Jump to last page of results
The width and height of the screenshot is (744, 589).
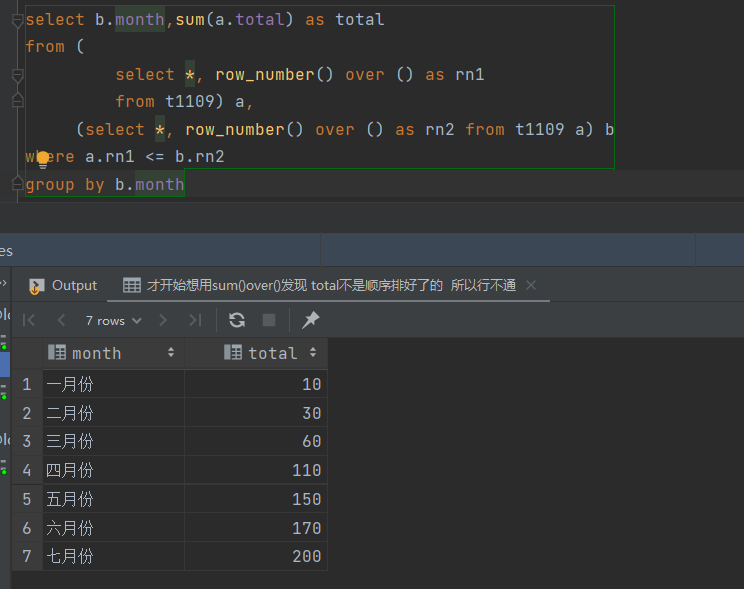(195, 320)
